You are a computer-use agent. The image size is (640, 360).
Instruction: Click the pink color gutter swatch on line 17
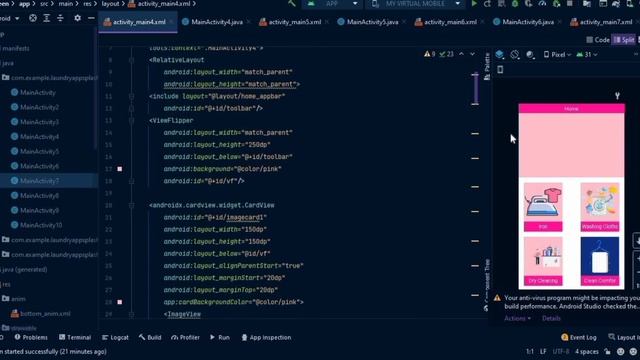(x=120, y=169)
